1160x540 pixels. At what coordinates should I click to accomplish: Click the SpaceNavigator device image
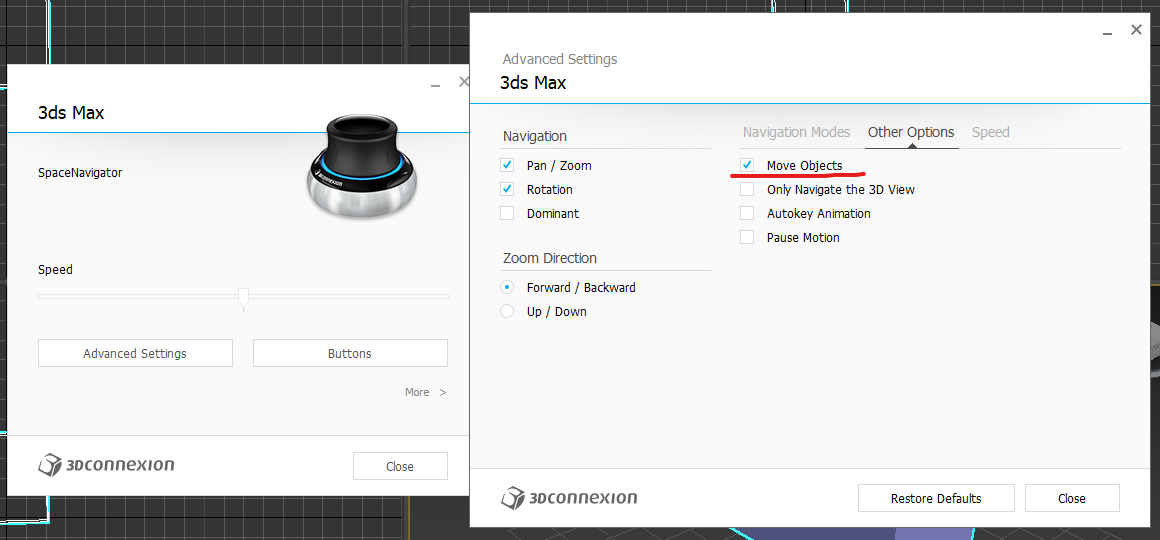point(362,169)
